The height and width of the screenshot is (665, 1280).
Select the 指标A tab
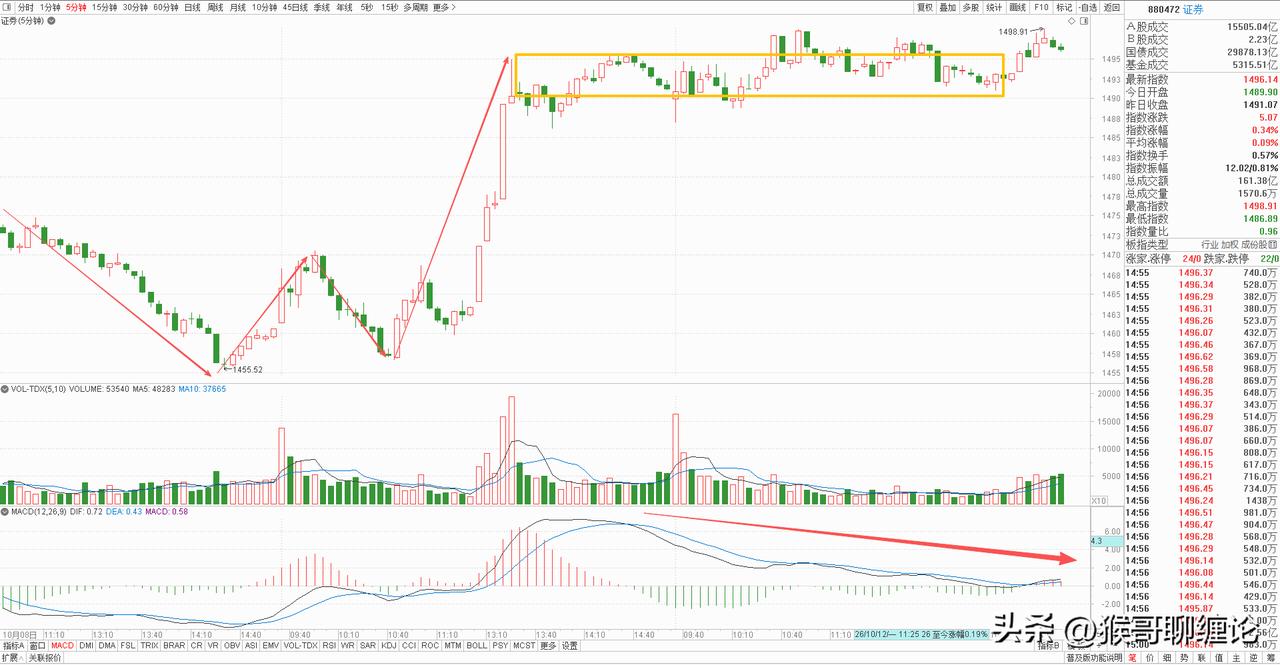tap(13, 646)
